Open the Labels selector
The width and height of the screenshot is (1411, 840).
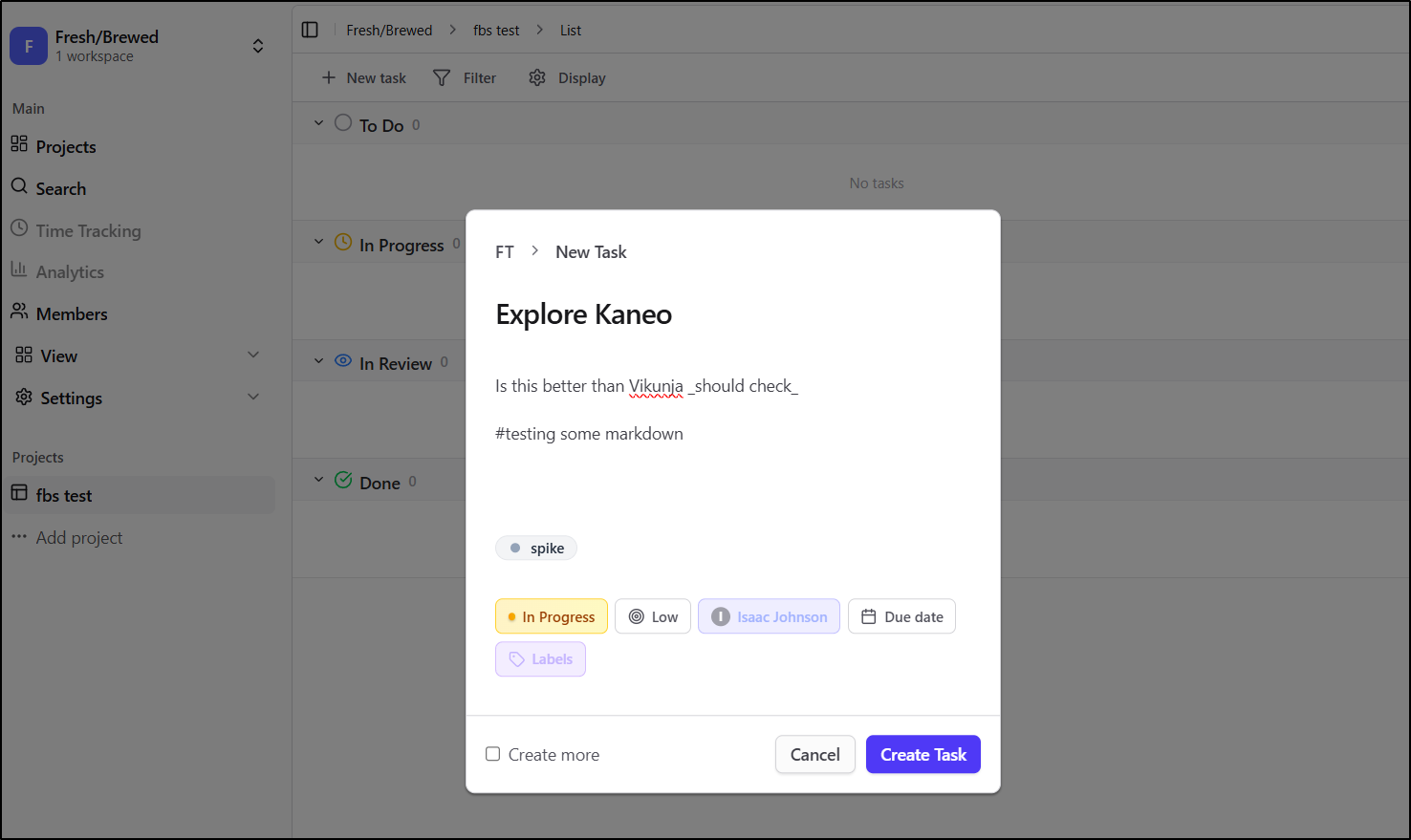pos(540,659)
